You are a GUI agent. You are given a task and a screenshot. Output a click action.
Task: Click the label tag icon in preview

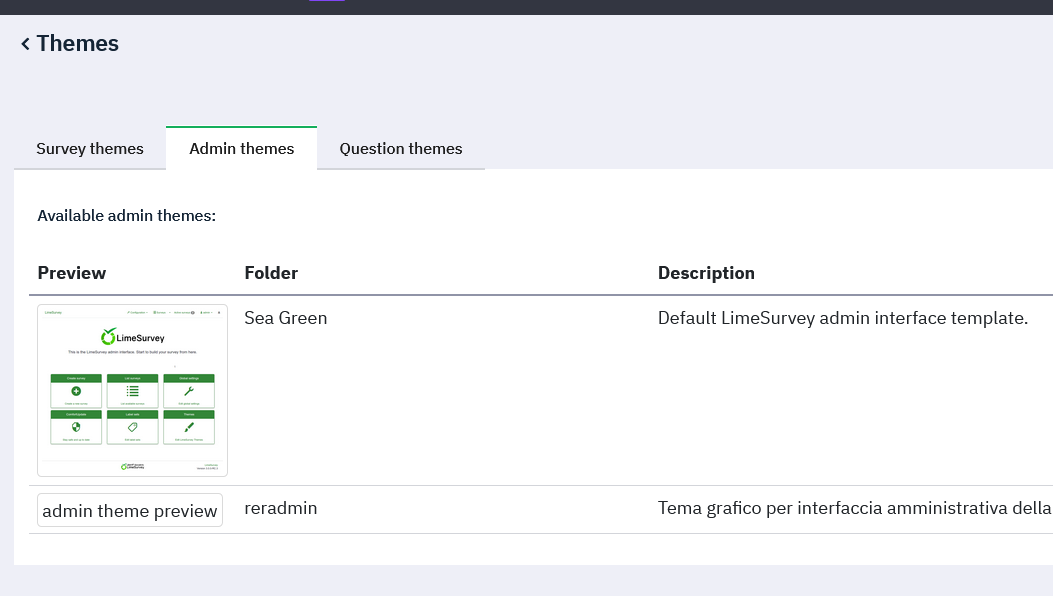tap(132, 427)
